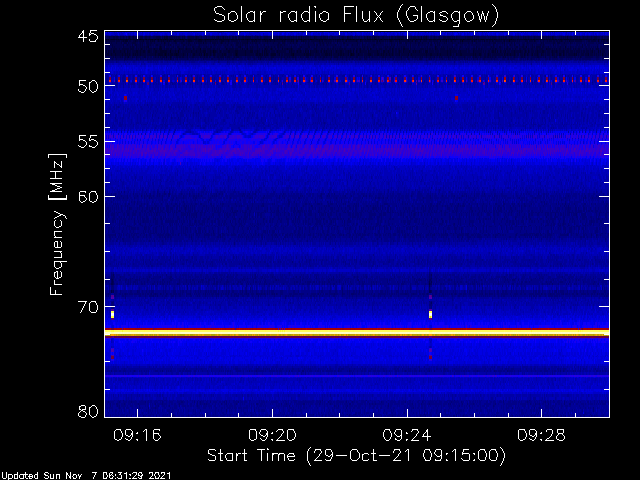
Task: Click the 09:16 time tick label
Action: click(x=138, y=436)
